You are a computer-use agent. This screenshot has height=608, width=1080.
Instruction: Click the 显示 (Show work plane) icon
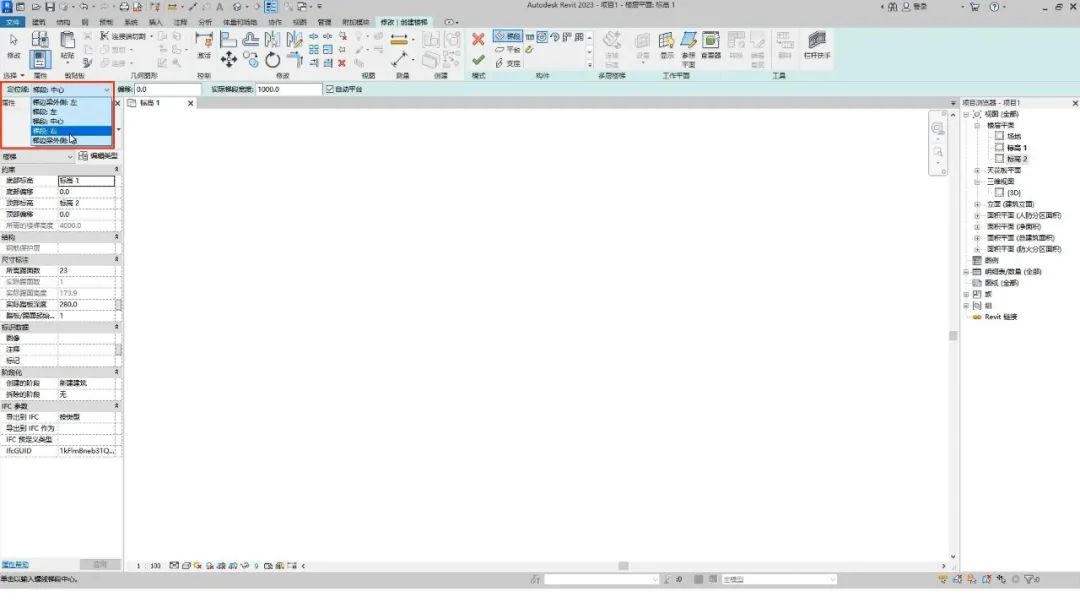pyautogui.click(x=667, y=45)
